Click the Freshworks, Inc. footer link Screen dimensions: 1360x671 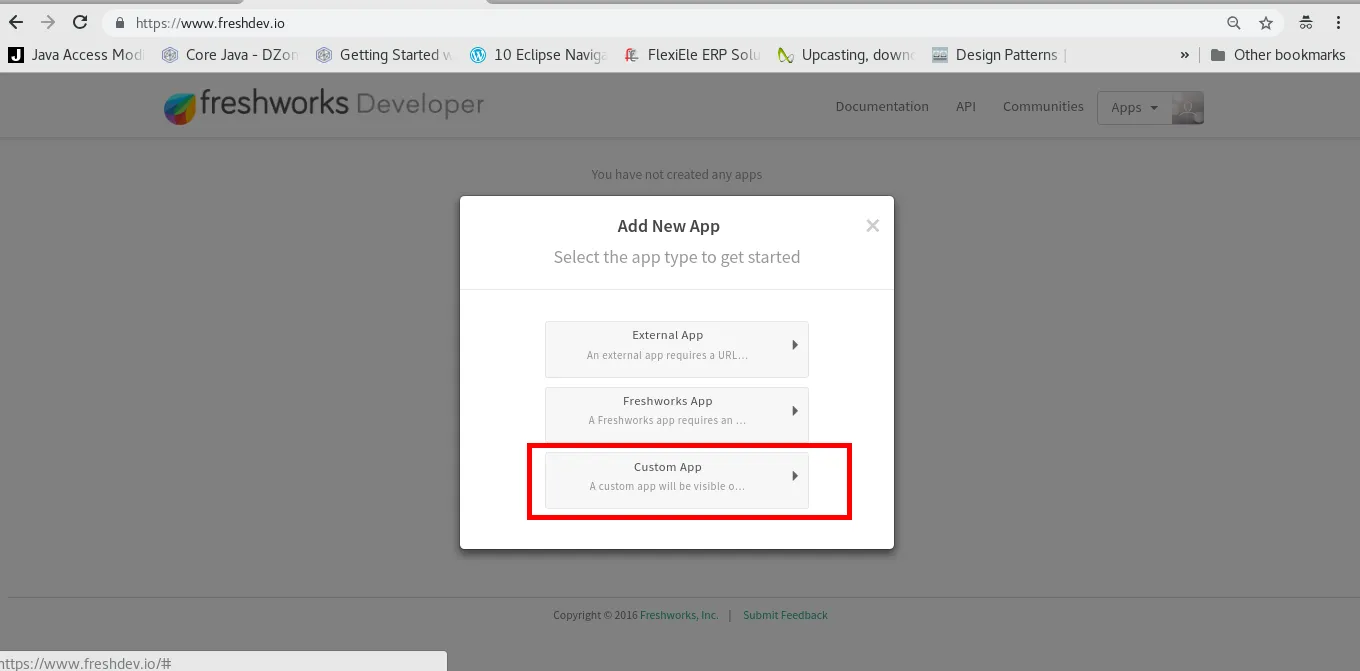679,616
